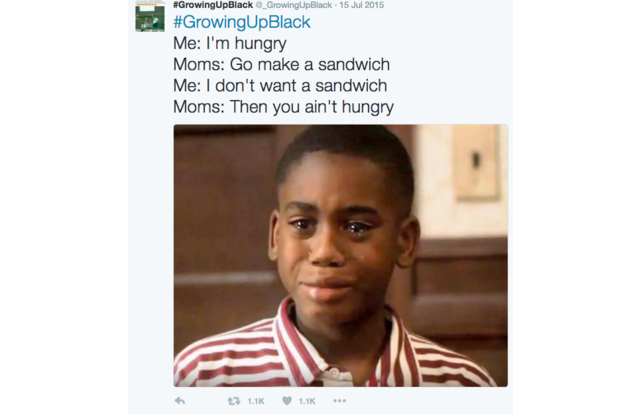Open the three-dot more options menu
640x414 pixels.
tap(340, 401)
